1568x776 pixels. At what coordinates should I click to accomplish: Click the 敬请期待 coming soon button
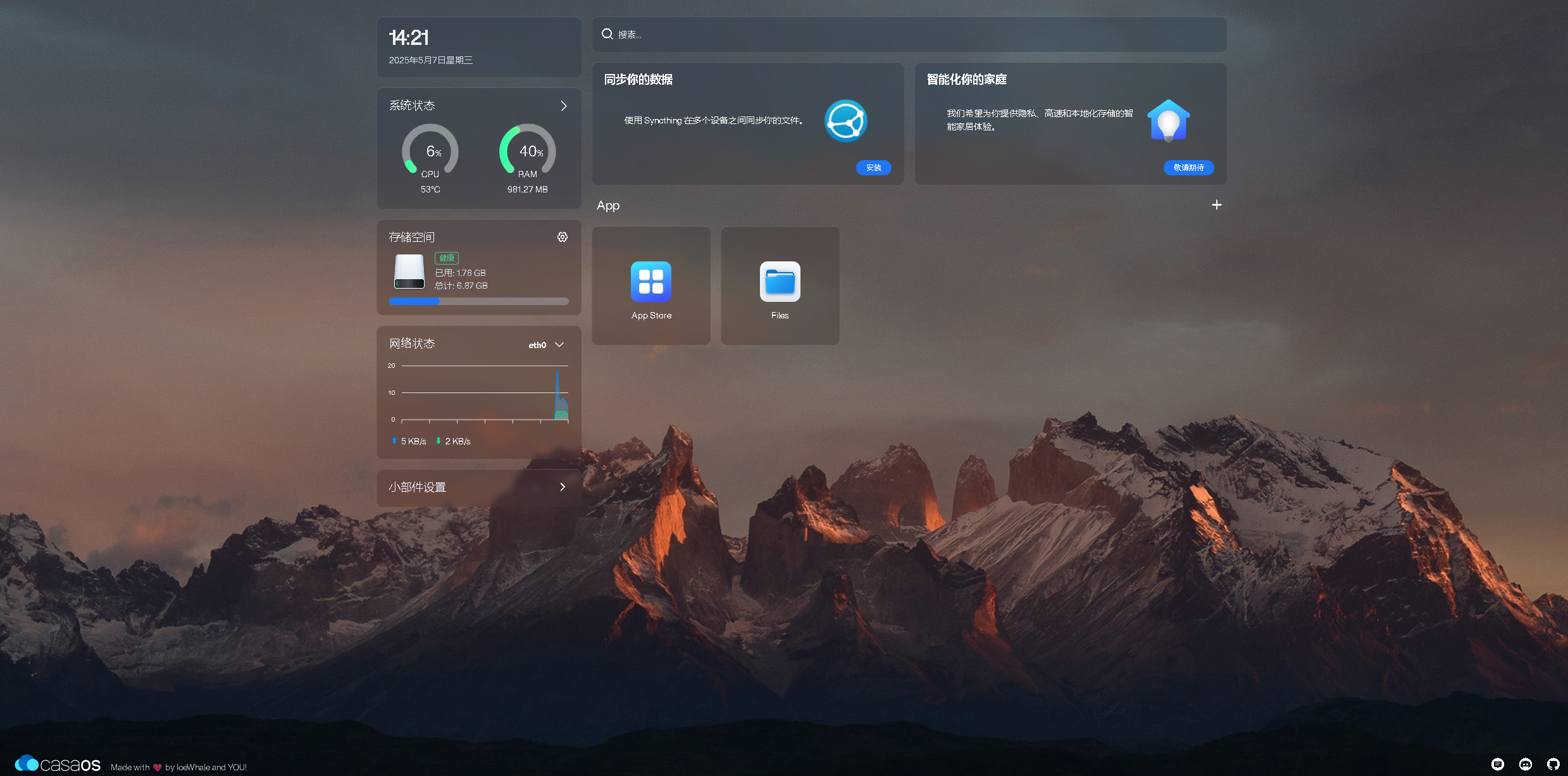click(x=1188, y=168)
